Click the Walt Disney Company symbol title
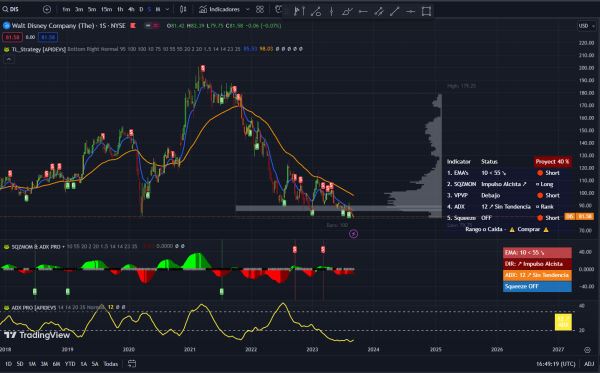The width and height of the screenshot is (600, 373). pos(69,26)
